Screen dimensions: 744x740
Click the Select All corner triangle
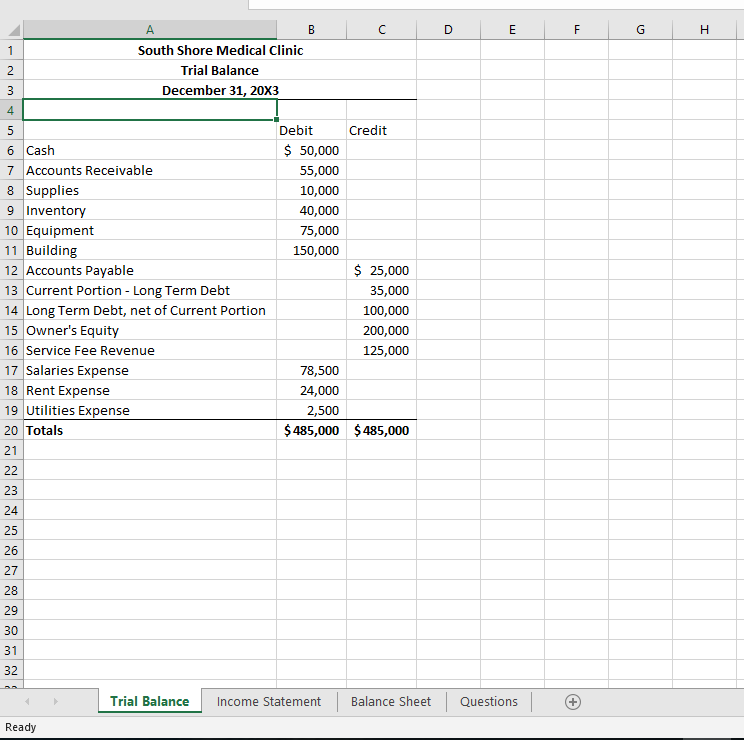(x=14, y=30)
